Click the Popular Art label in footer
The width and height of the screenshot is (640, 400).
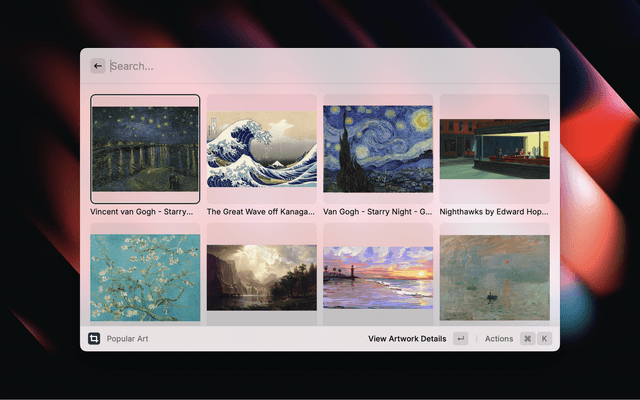pos(128,339)
